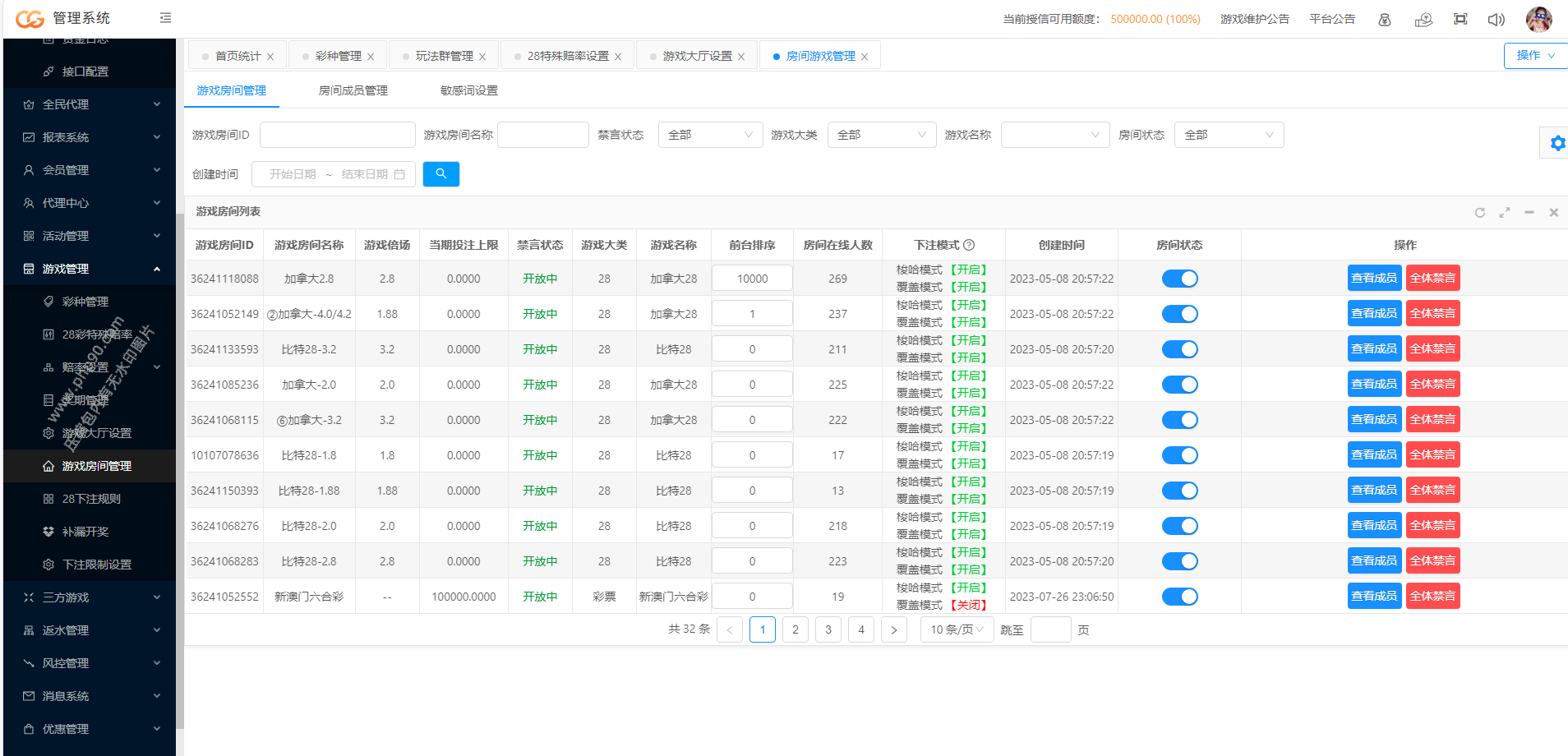The image size is (1568, 756).
Task: Click 全体禁言 button for 比特28-3.2 row
Action: [x=1432, y=348]
